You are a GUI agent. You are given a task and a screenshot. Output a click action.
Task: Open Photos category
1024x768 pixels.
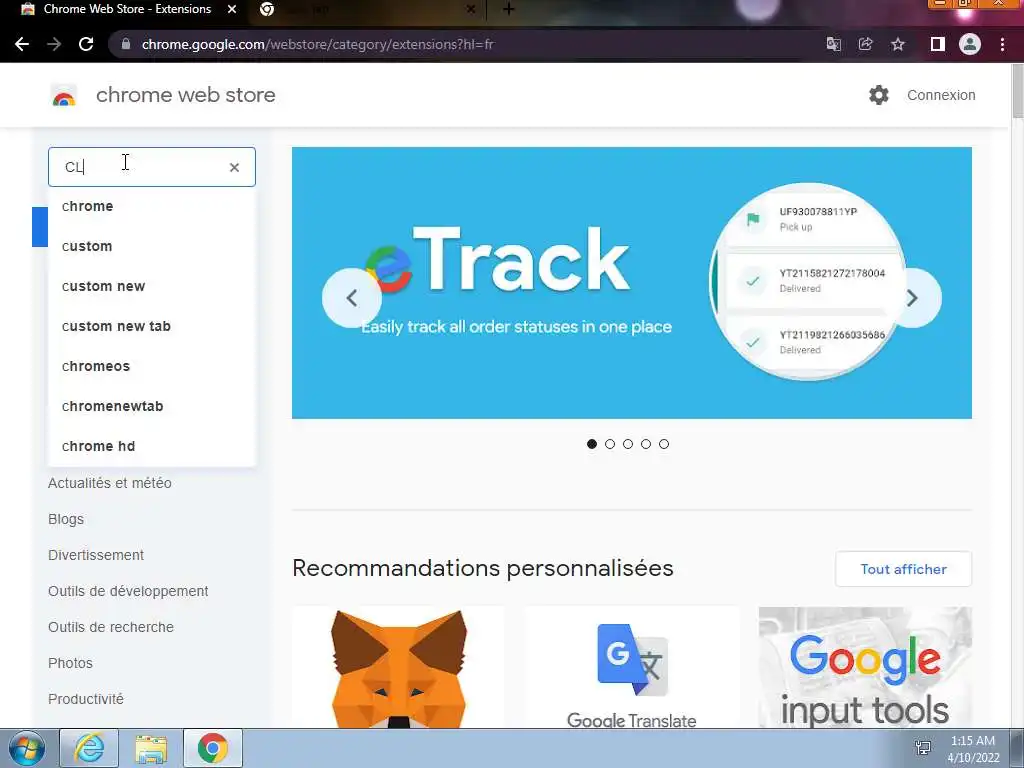[71, 663]
